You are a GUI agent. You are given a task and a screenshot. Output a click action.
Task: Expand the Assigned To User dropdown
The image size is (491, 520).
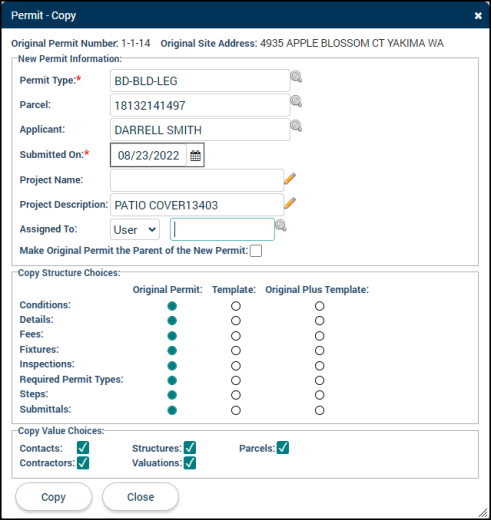pyautogui.click(x=135, y=229)
